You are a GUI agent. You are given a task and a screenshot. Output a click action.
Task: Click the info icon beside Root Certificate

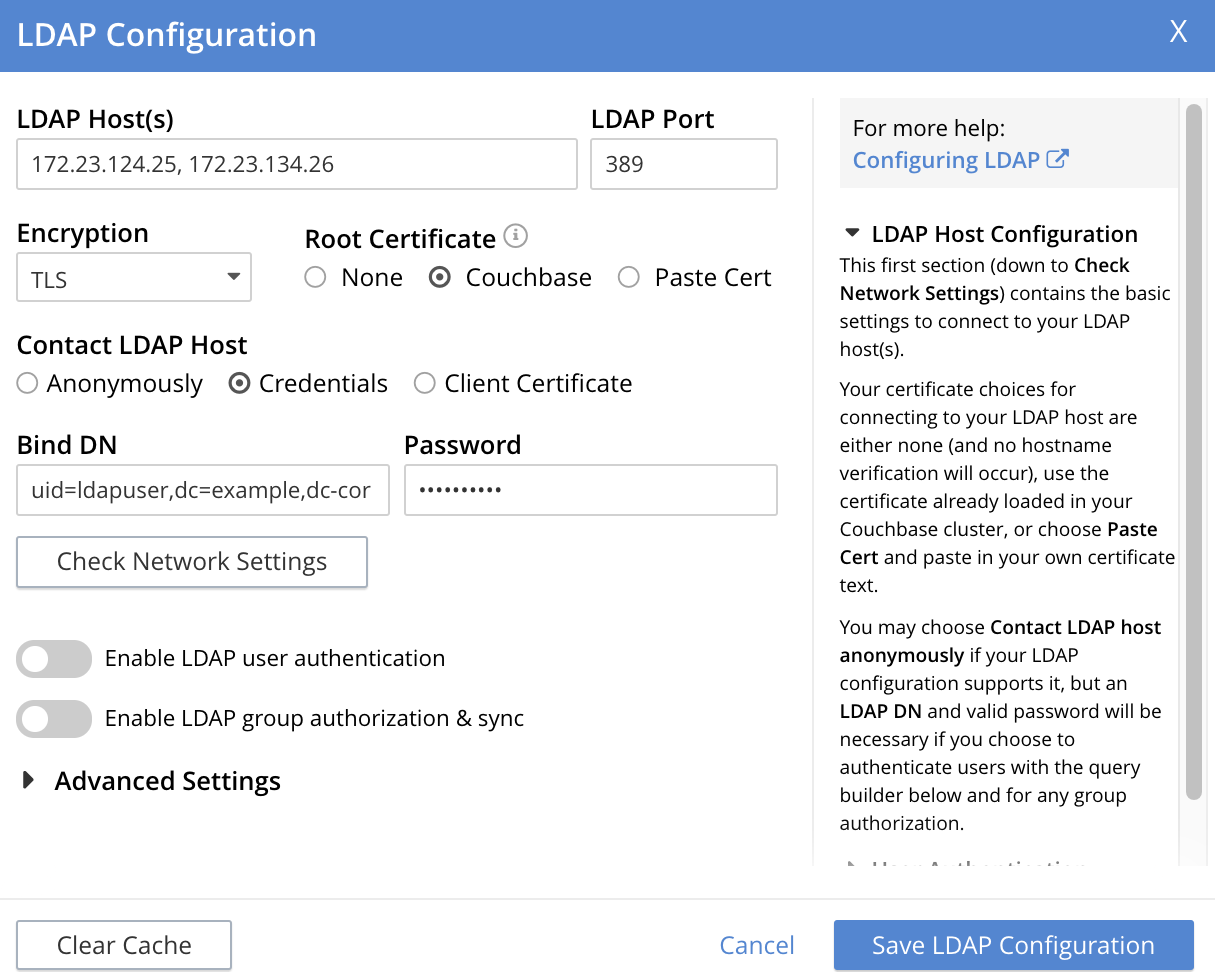click(x=516, y=237)
